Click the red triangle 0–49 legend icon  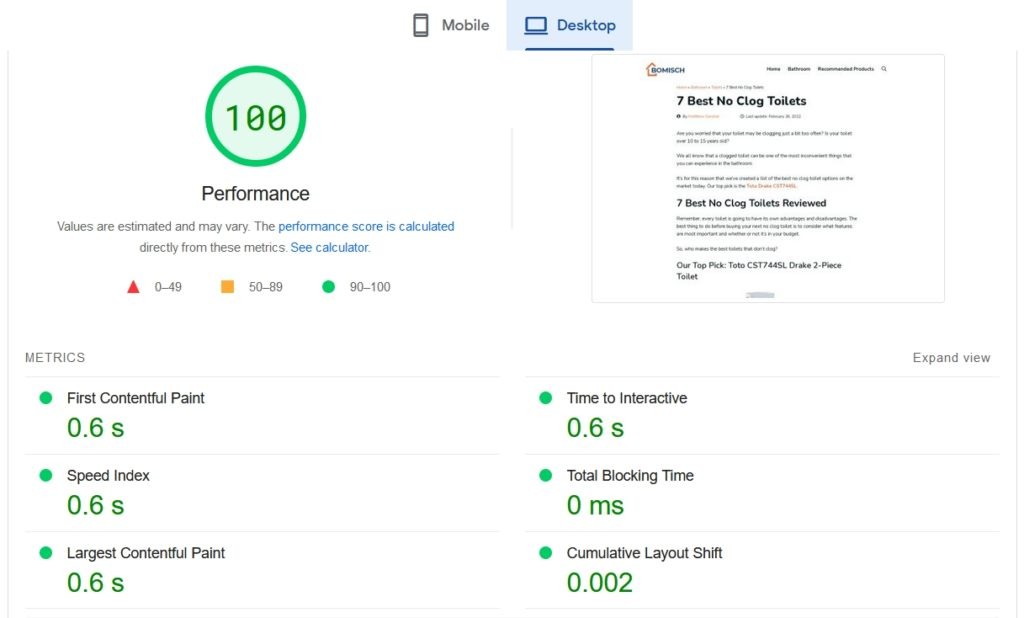[x=133, y=287]
